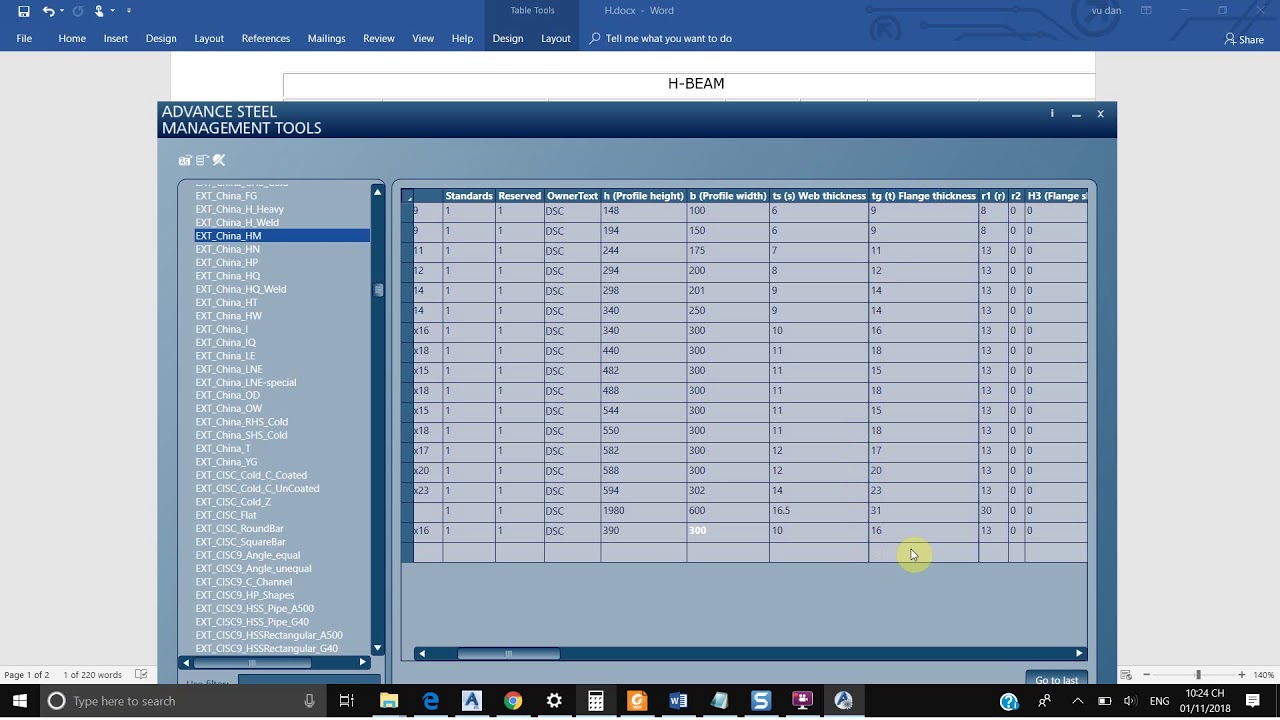The image size is (1280, 720).
Task: Open the Customize Quick Access Toolbar dropdown
Action: coord(129,11)
